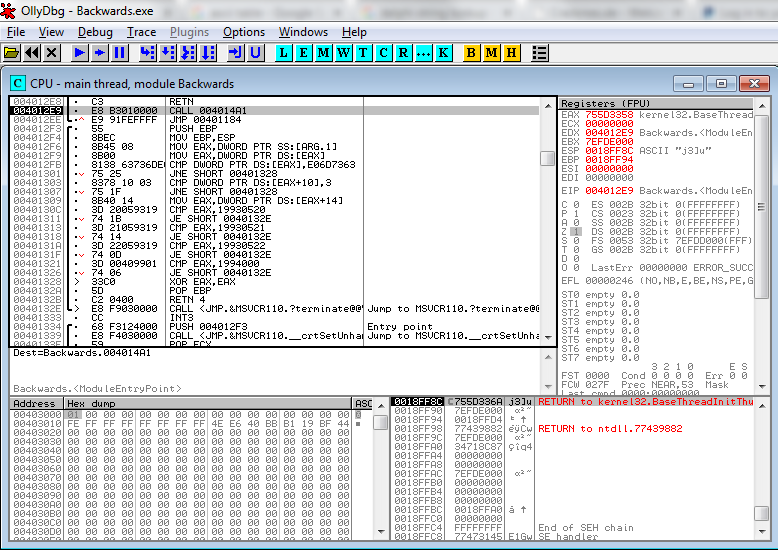Restart program with the rewind toolbar icon
Screen dimensions: 778x550
32,52
